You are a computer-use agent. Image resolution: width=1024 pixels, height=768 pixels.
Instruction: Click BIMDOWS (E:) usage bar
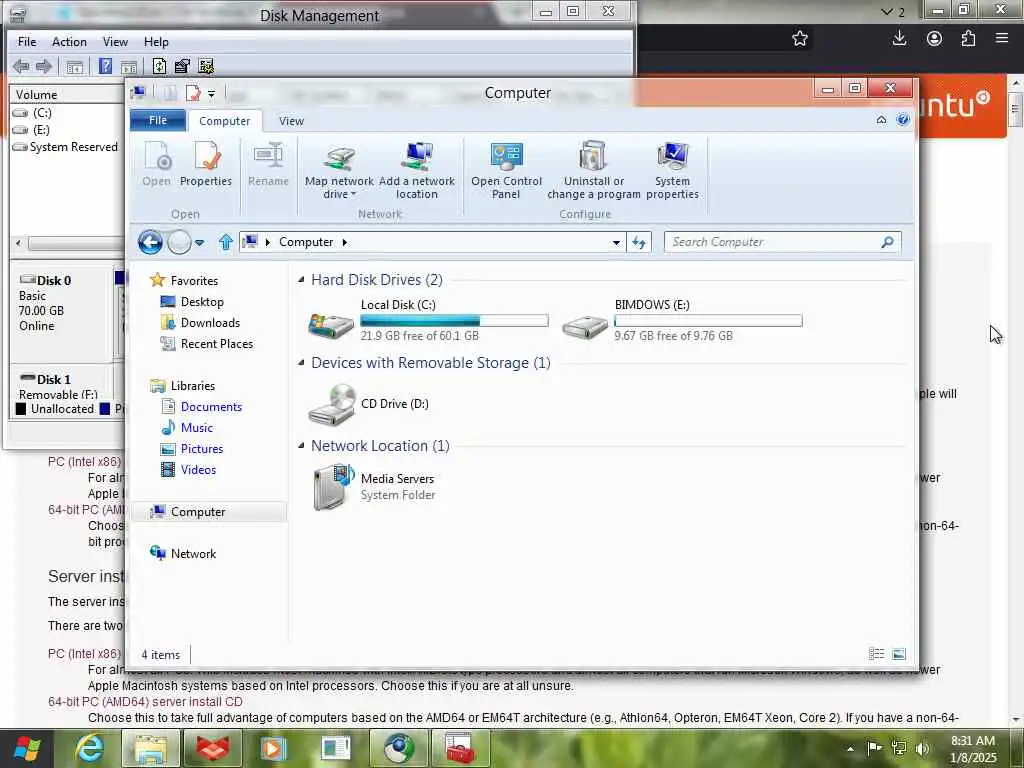pos(708,321)
